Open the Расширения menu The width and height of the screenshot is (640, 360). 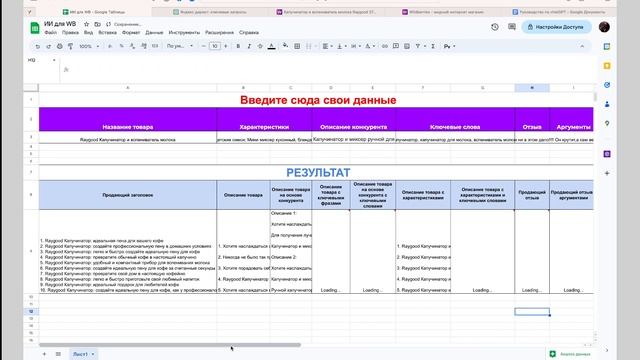[219, 32]
